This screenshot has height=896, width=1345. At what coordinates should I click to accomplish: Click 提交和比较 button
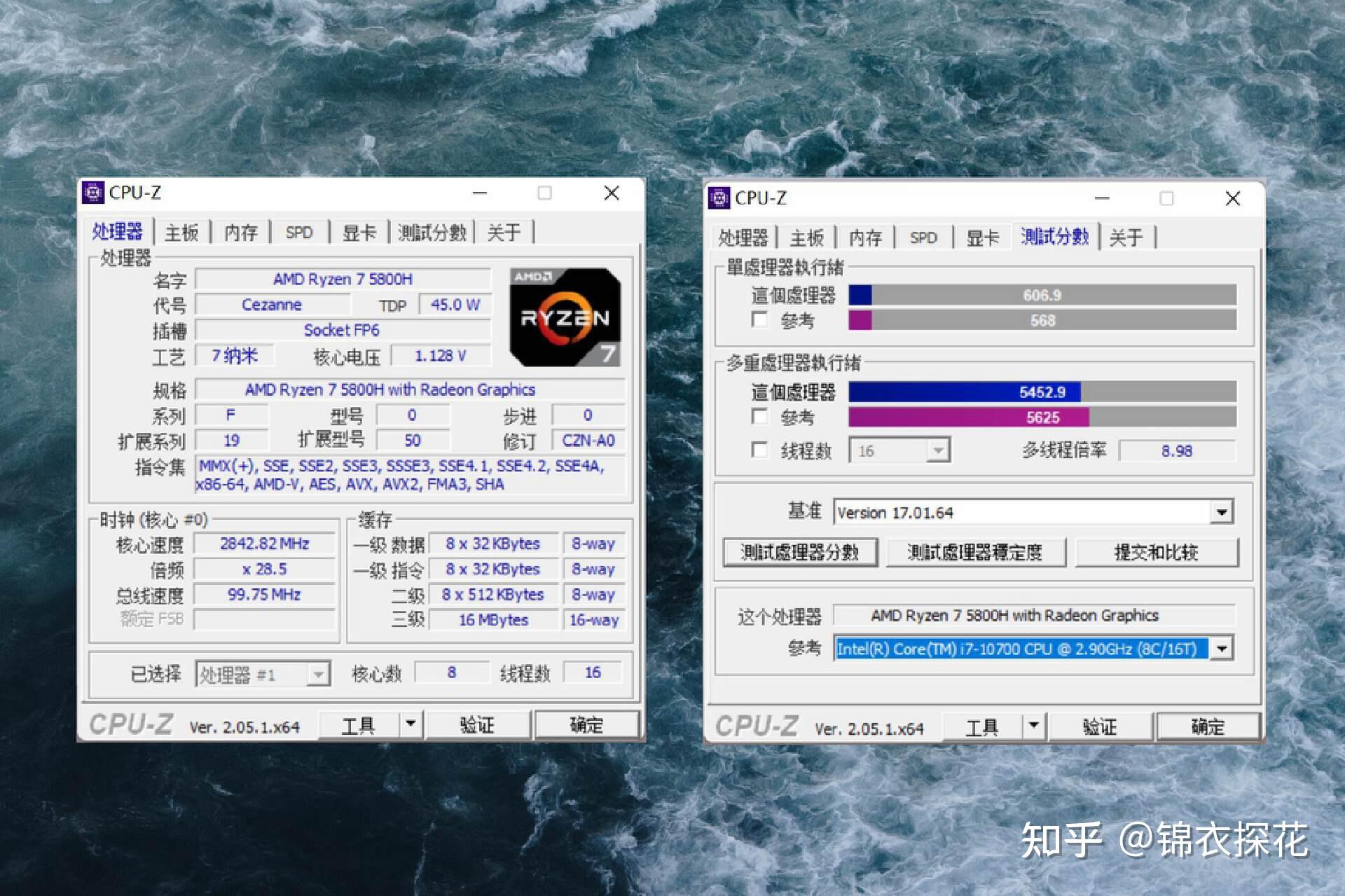pos(1157,553)
